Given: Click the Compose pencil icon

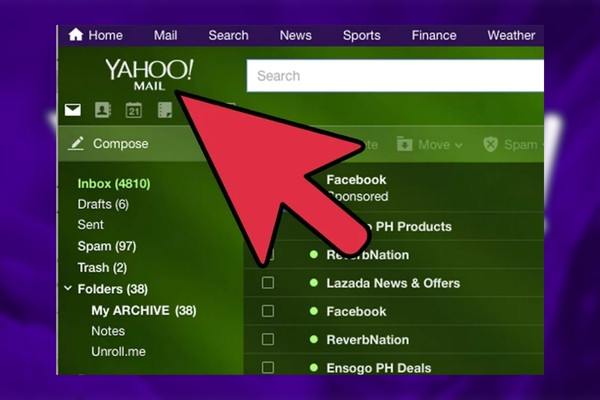Looking at the screenshot, I should coord(76,144).
